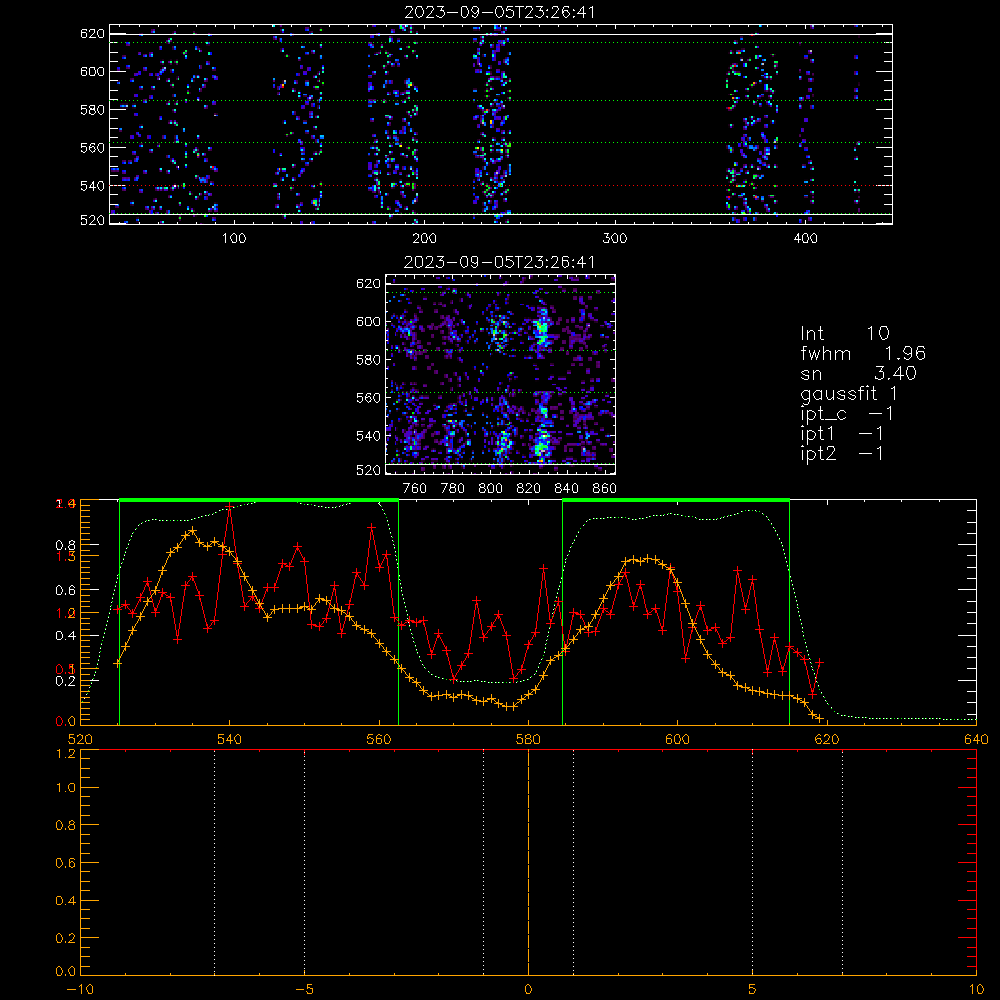Image resolution: width=1000 pixels, height=1000 pixels.
Task: Click y-axis label 580 on the middle image
Action: [368, 360]
